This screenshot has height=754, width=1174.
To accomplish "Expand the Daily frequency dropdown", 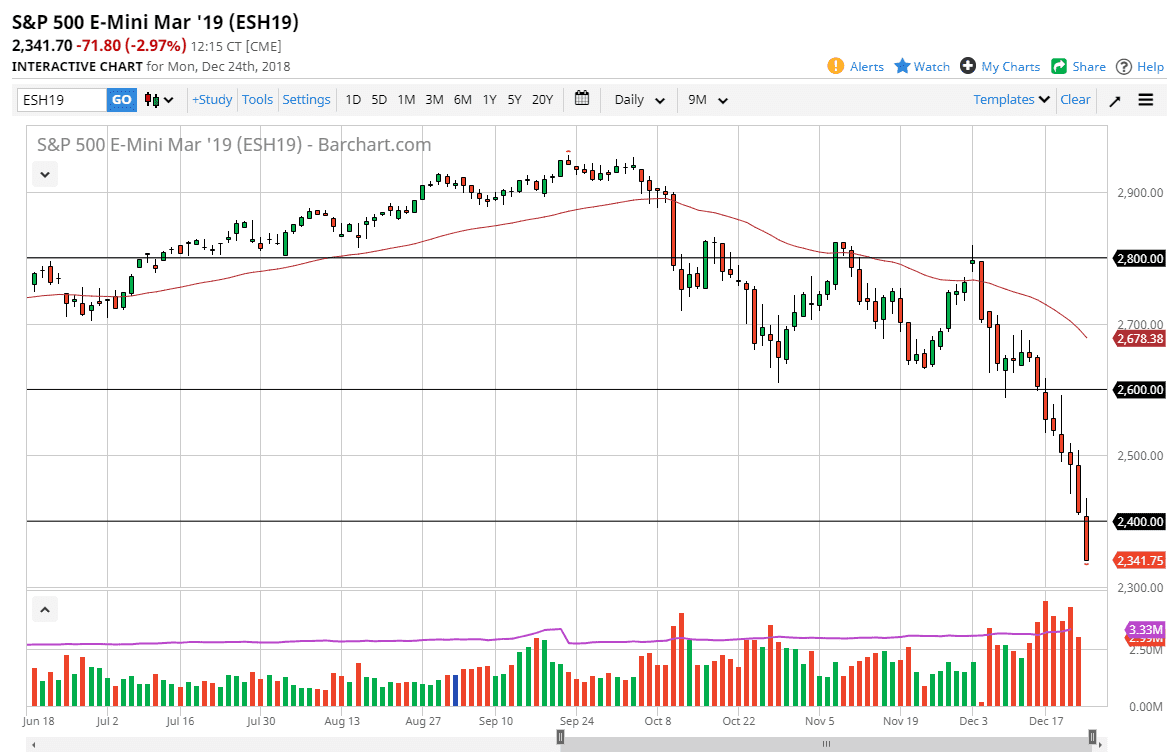I will [x=640, y=100].
